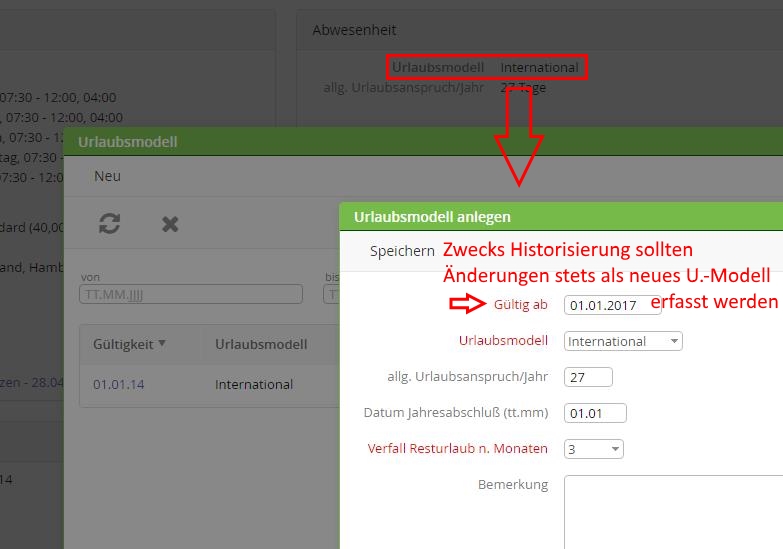Screen dimensions: 783x549
Task: Click Urlaubsmodell label in Abwesenheit panel
Action: point(437,67)
